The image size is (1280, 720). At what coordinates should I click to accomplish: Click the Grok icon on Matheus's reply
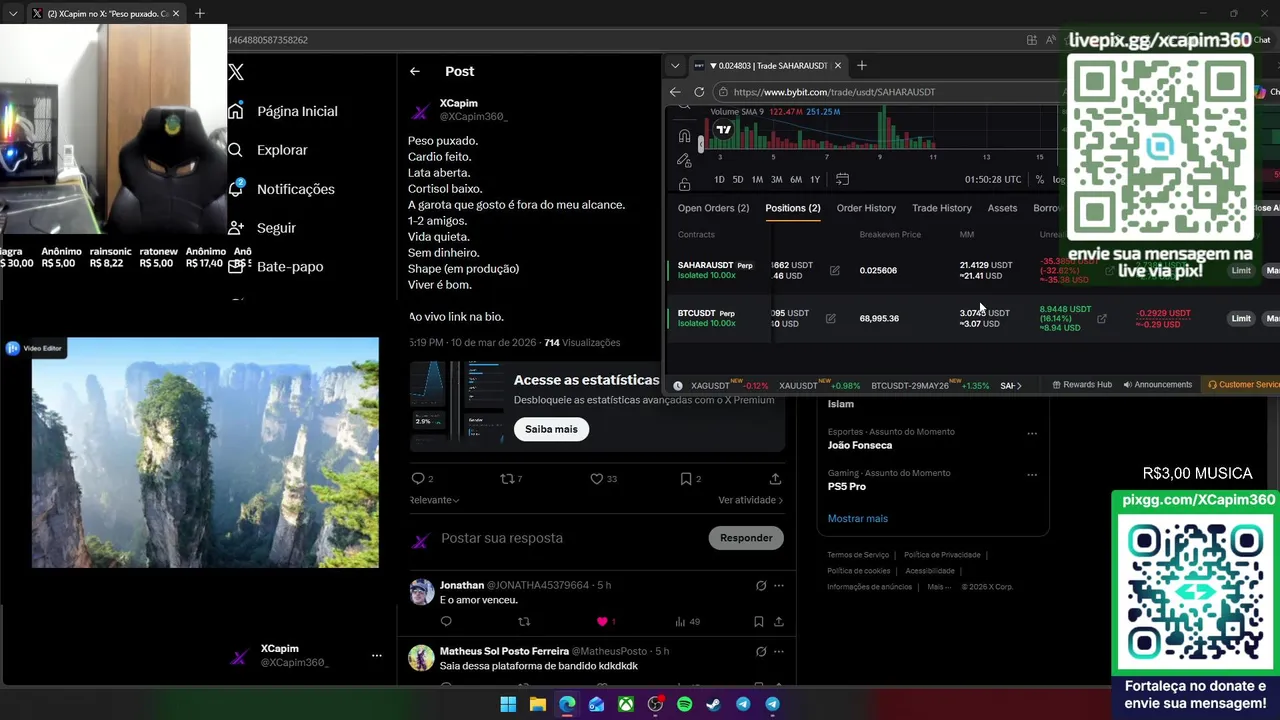(x=761, y=651)
